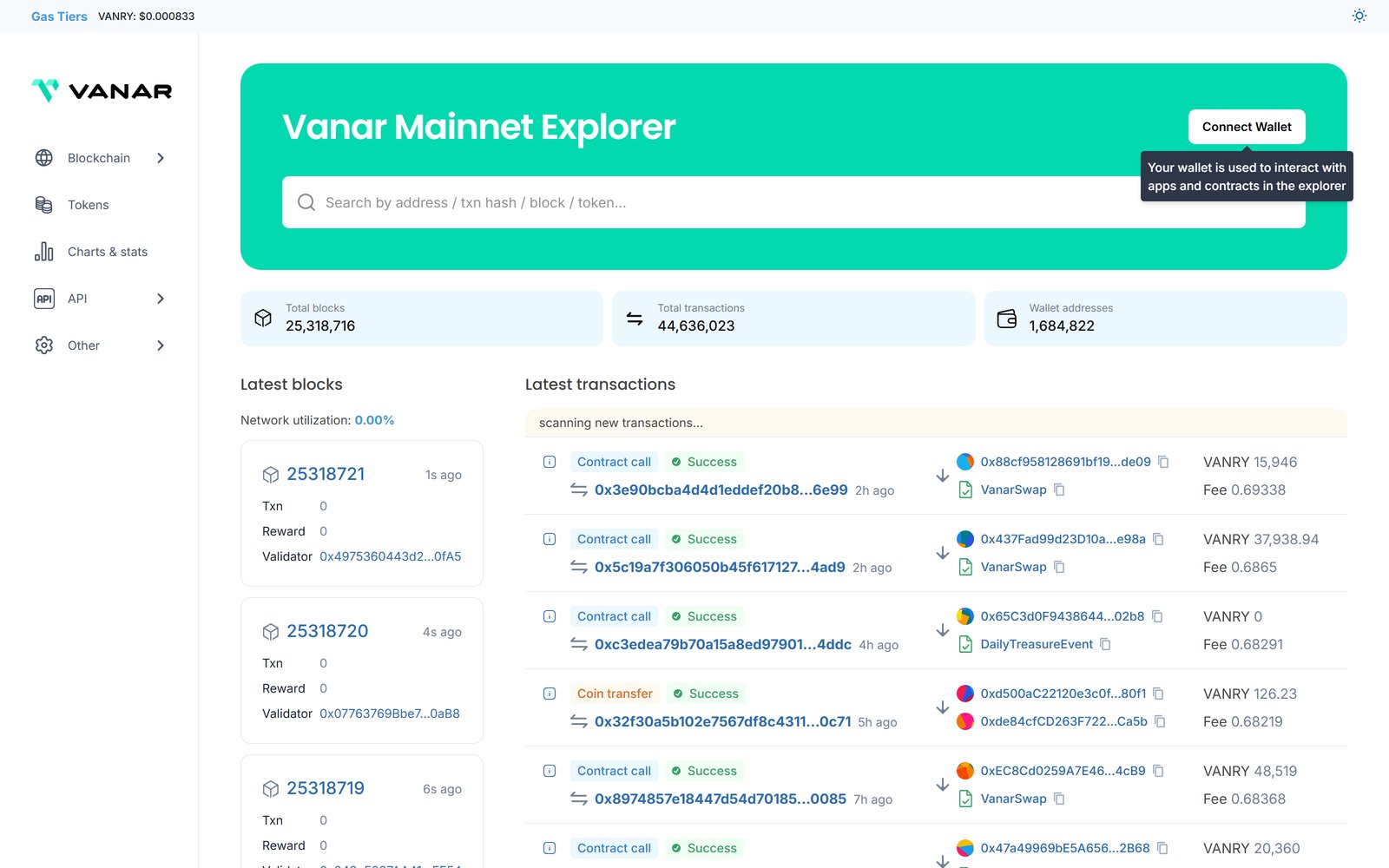
Task: Copy address 0xEC8Cd0259A7E46...4cB9
Action: pos(1158,771)
